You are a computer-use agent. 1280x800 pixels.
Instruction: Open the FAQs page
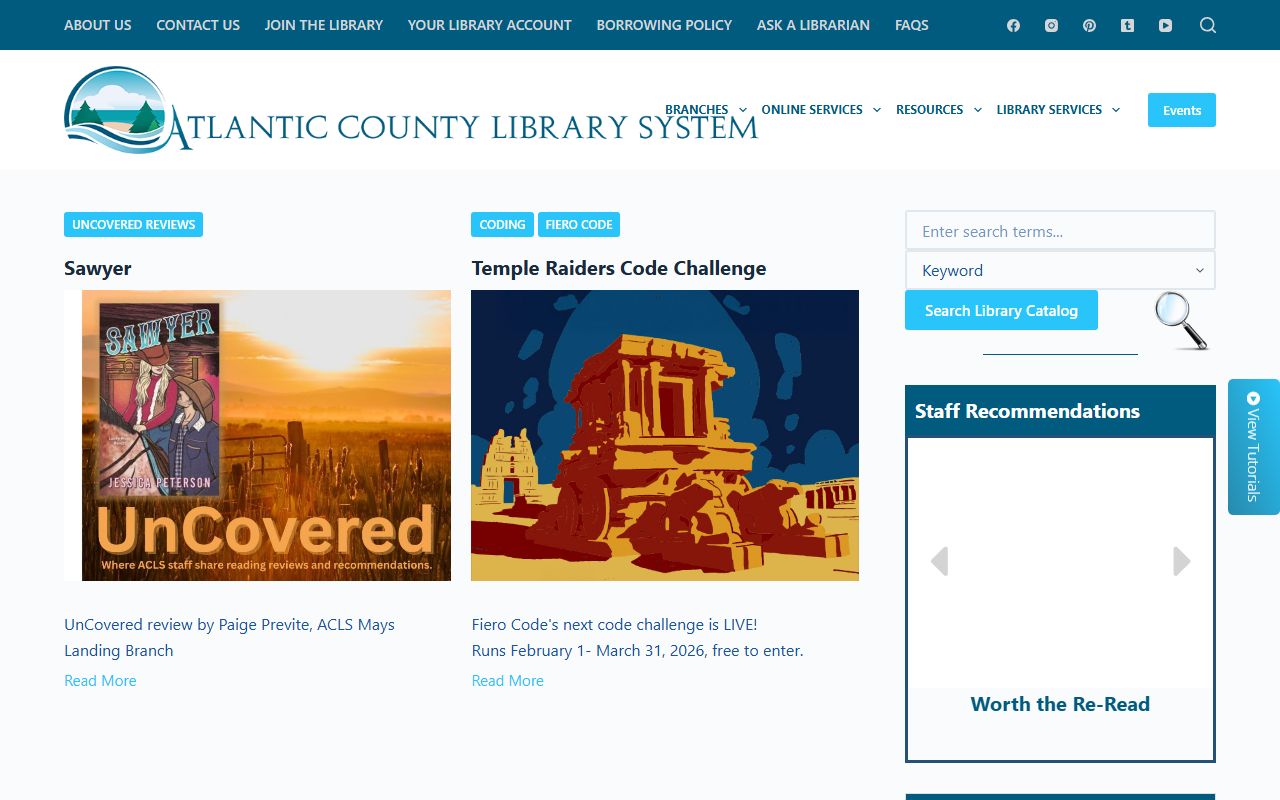pyautogui.click(x=912, y=25)
